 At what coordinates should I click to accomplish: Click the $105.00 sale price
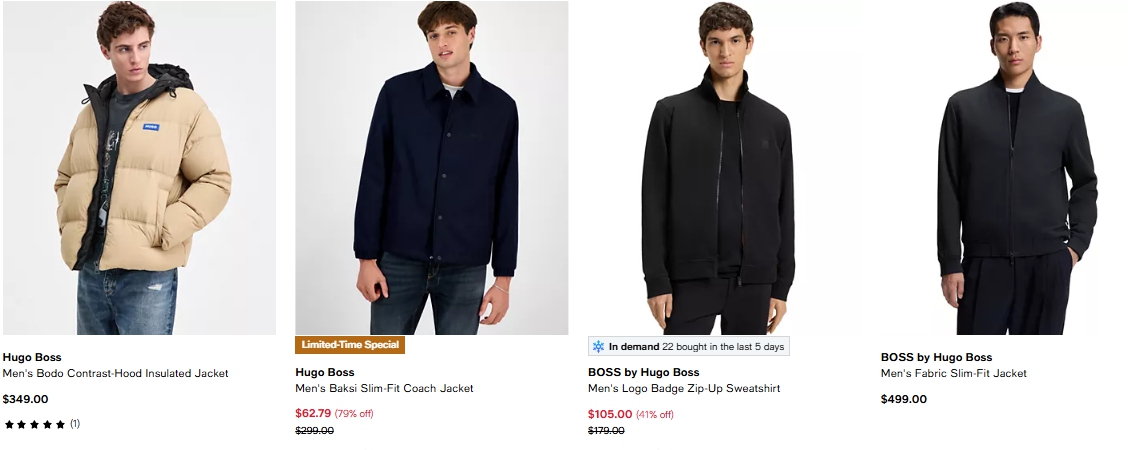(x=610, y=414)
